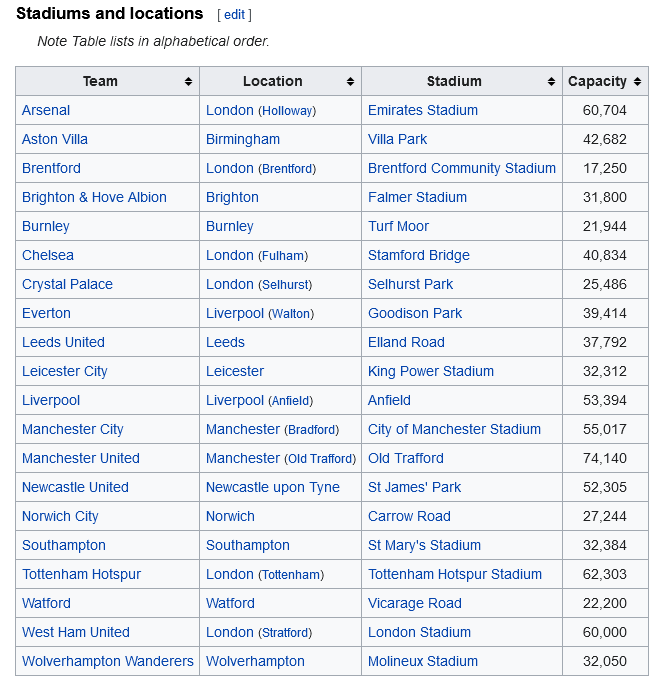Open the Leicester City team link
This screenshot has width=661, height=691.
pyautogui.click(x=65, y=372)
